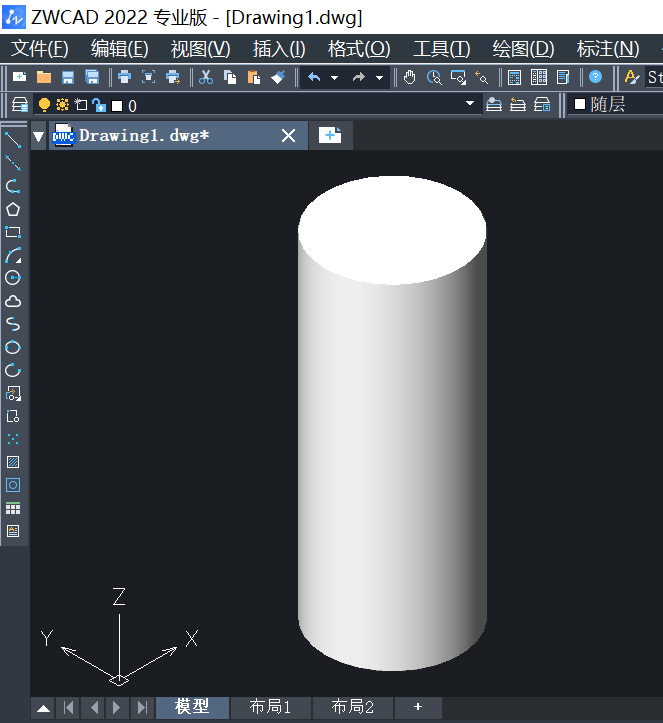663x723 pixels.
Task: Select the Rectangle tool
Action: (x=13, y=232)
